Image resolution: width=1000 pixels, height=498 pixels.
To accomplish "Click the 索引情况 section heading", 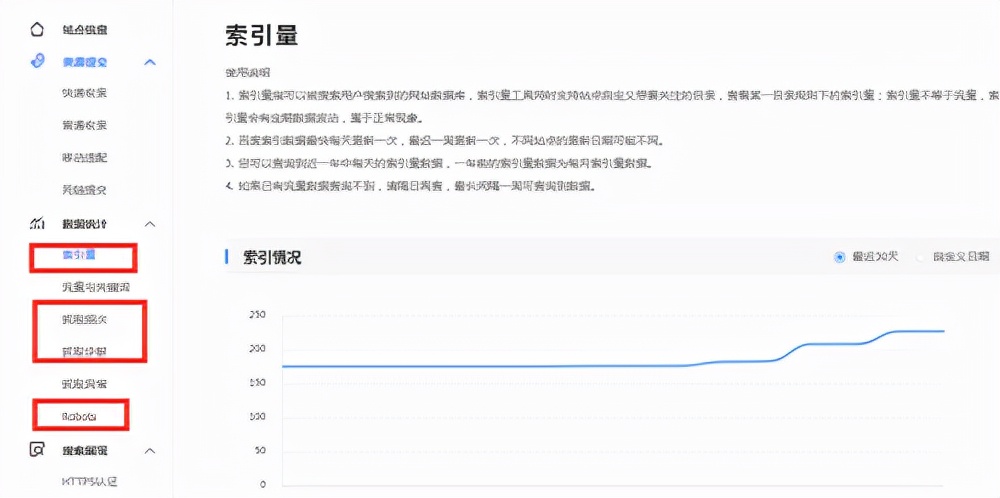I will (272, 258).
